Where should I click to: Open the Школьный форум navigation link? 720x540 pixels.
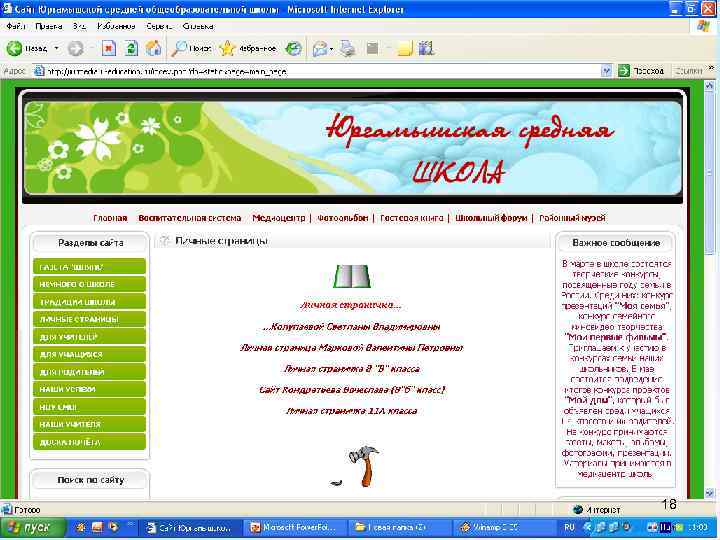pos(491,218)
